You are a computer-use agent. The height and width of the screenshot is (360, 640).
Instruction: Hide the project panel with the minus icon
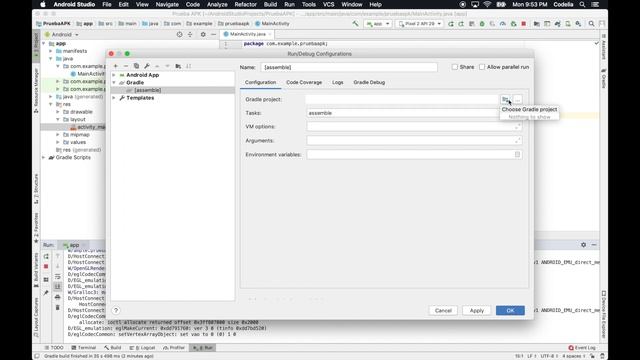213,35
